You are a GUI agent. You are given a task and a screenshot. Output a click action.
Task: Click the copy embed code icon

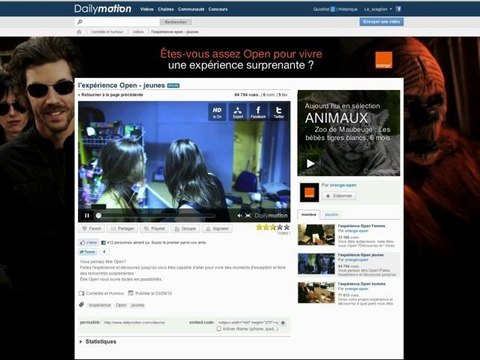pos(283,323)
